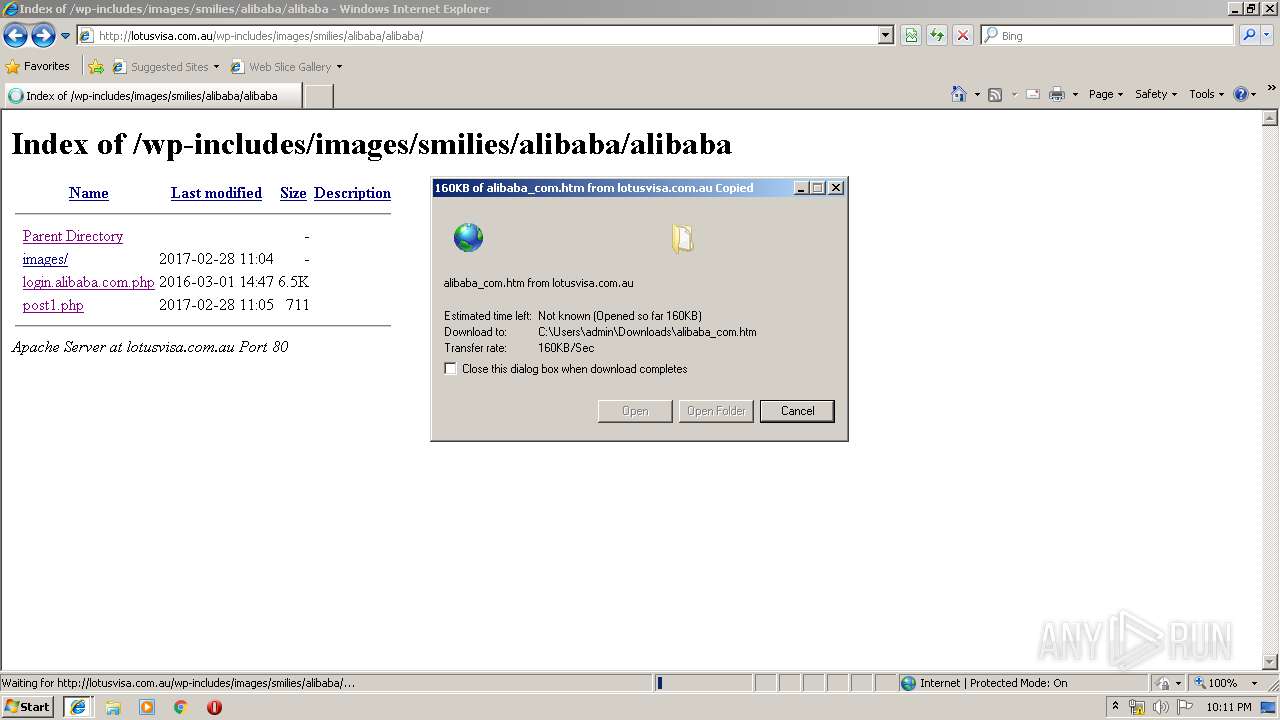1280x720 pixels.
Task: Enable close dialog when download completes checkbox
Action: coord(451,369)
